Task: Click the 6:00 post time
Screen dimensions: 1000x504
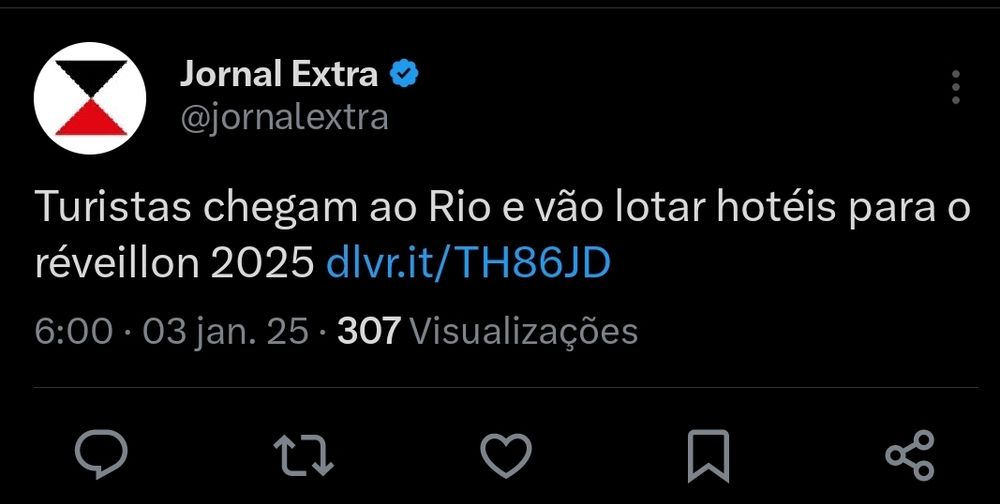Action: pyautogui.click(x=73, y=331)
